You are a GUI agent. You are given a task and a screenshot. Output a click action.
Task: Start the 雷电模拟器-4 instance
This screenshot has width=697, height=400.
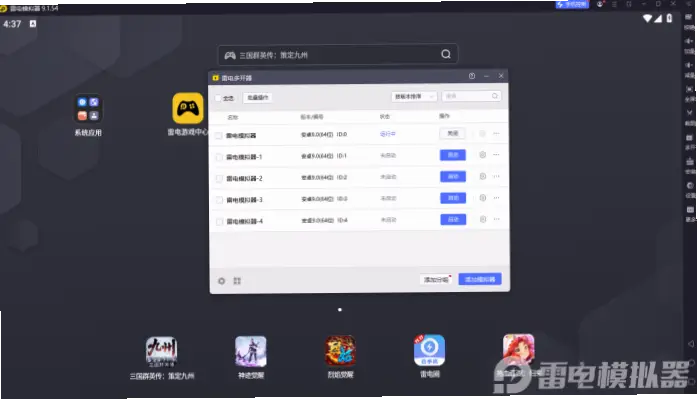point(453,220)
